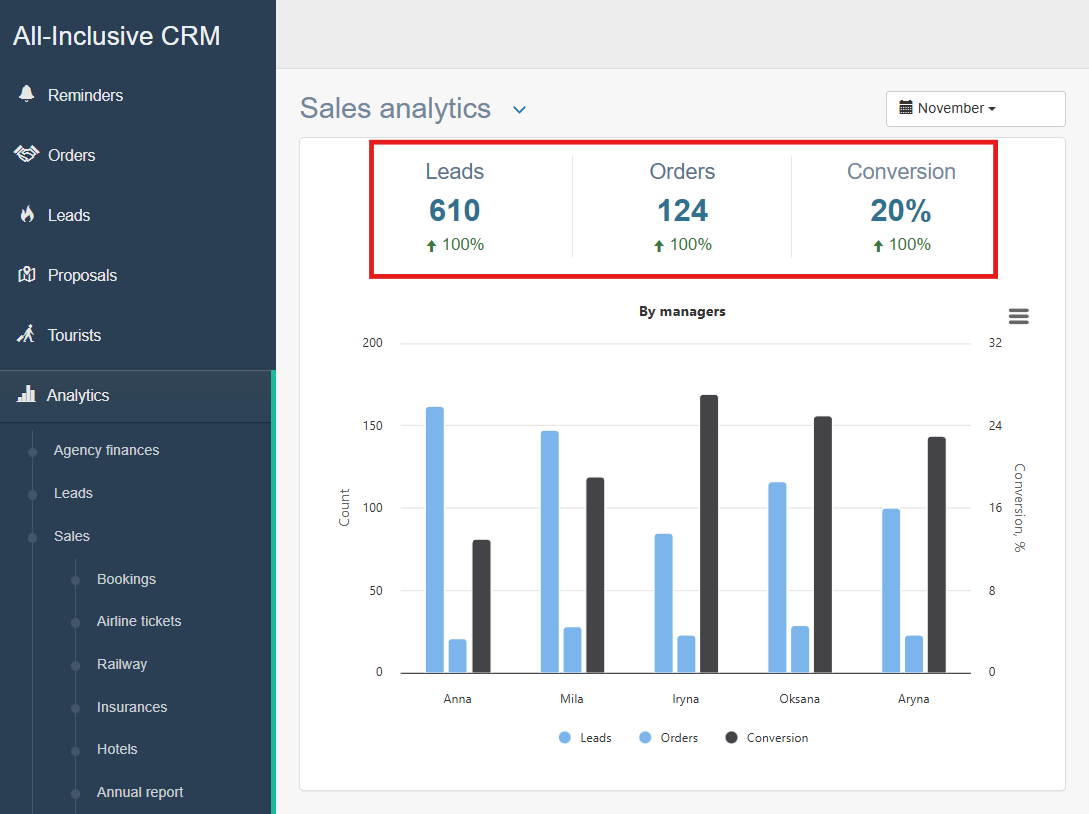Click the Reminders bell icon
The image size is (1089, 814).
[x=26, y=94]
